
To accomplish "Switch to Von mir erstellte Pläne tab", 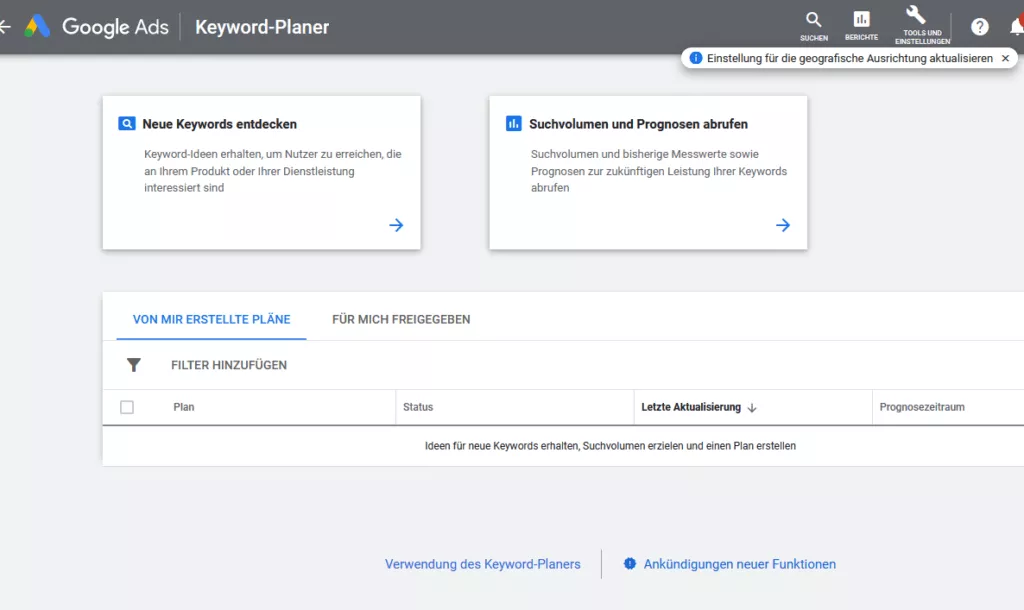I will [x=212, y=319].
